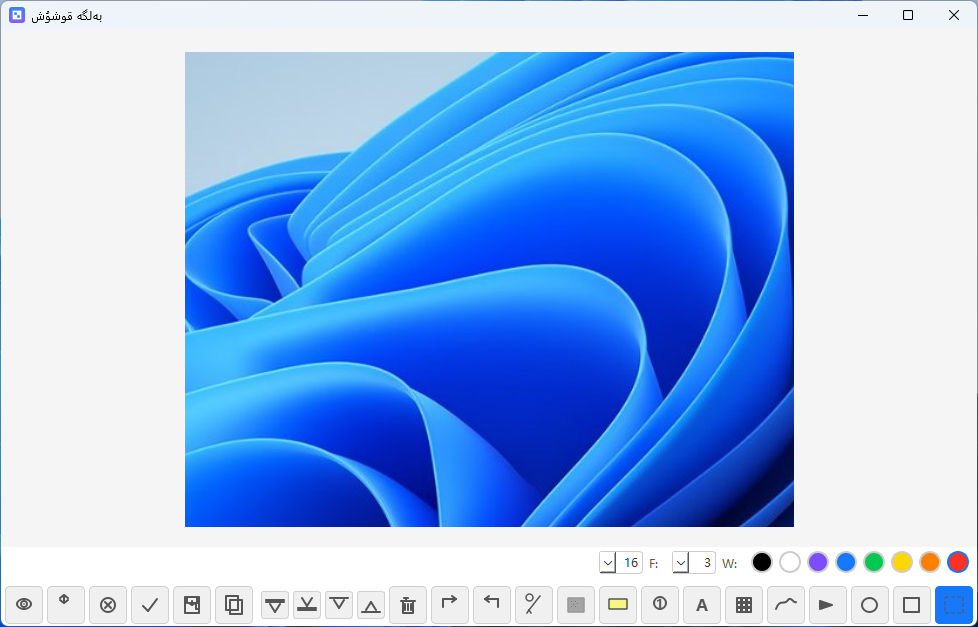Click the small diamond icon button

pyautogui.click(x=66, y=605)
